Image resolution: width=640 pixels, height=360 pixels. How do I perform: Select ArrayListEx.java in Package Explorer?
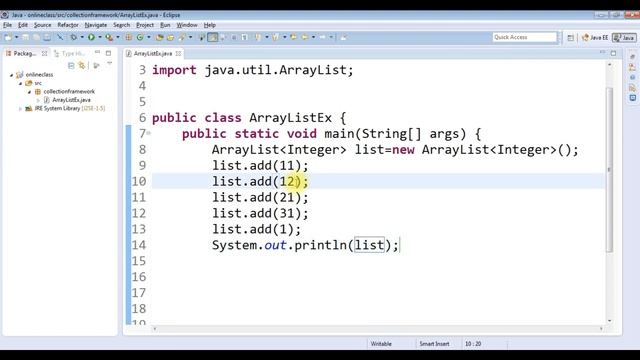click(71, 100)
